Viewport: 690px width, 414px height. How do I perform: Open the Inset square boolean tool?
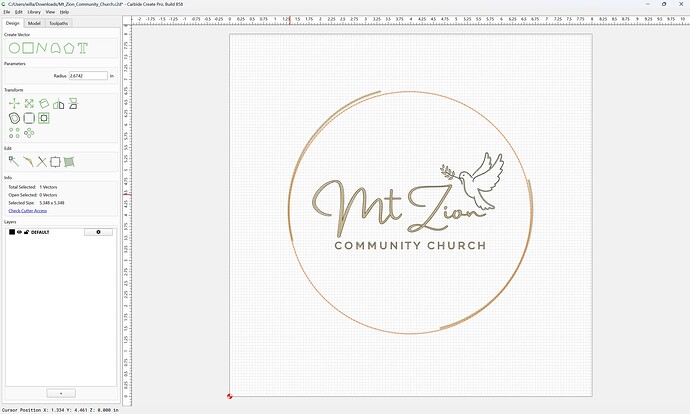click(44, 118)
